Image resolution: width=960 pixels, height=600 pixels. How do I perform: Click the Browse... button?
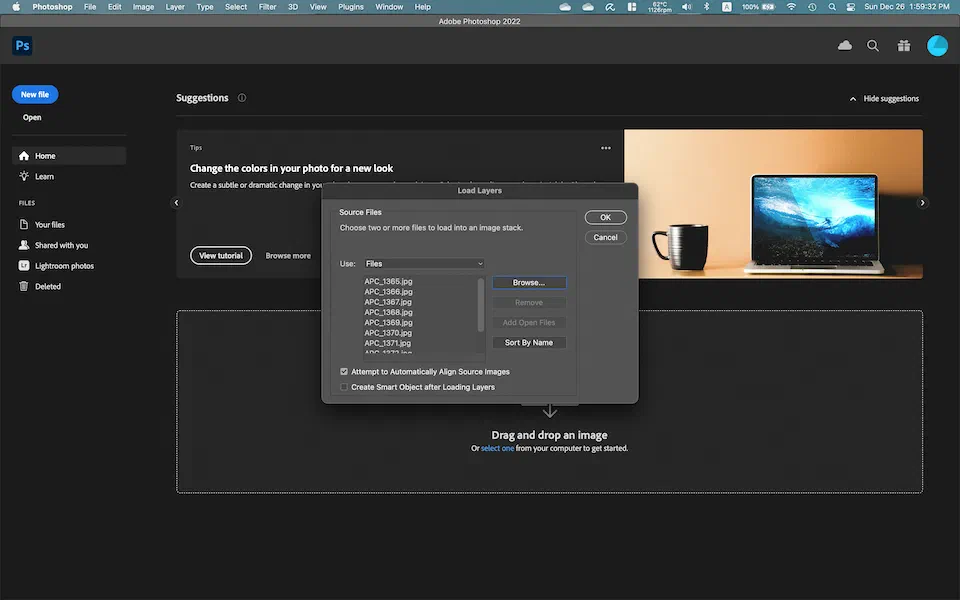pyautogui.click(x=528, y=283)
